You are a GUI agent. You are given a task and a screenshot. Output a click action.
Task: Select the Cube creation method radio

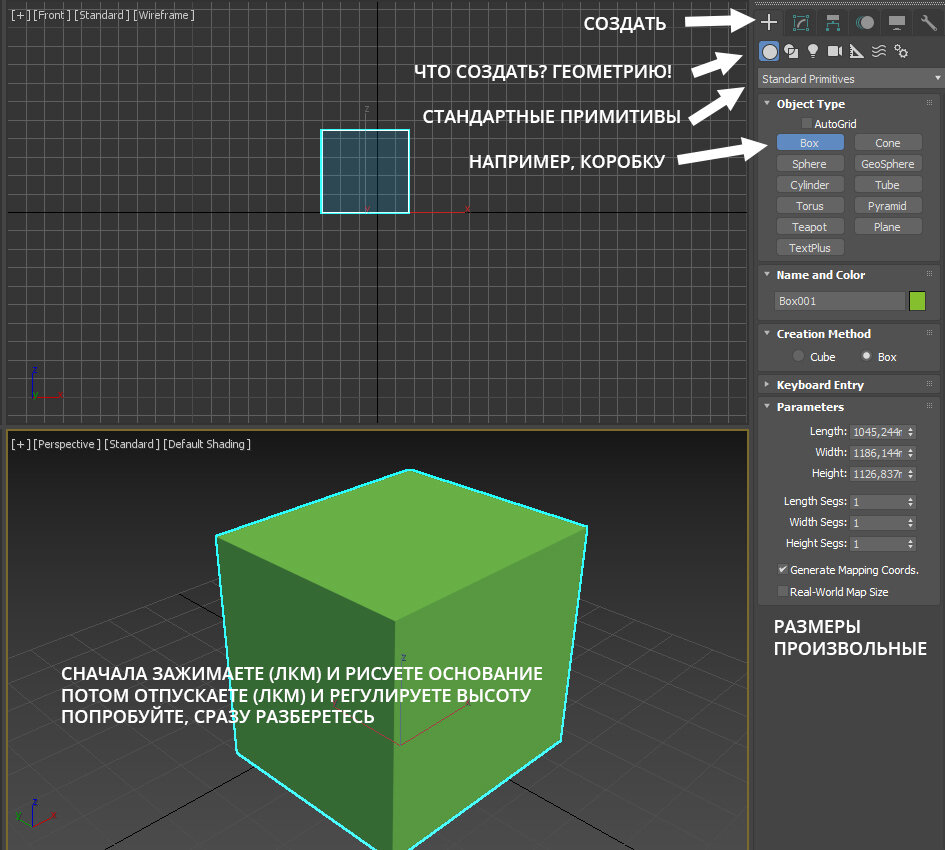(799, 356)
